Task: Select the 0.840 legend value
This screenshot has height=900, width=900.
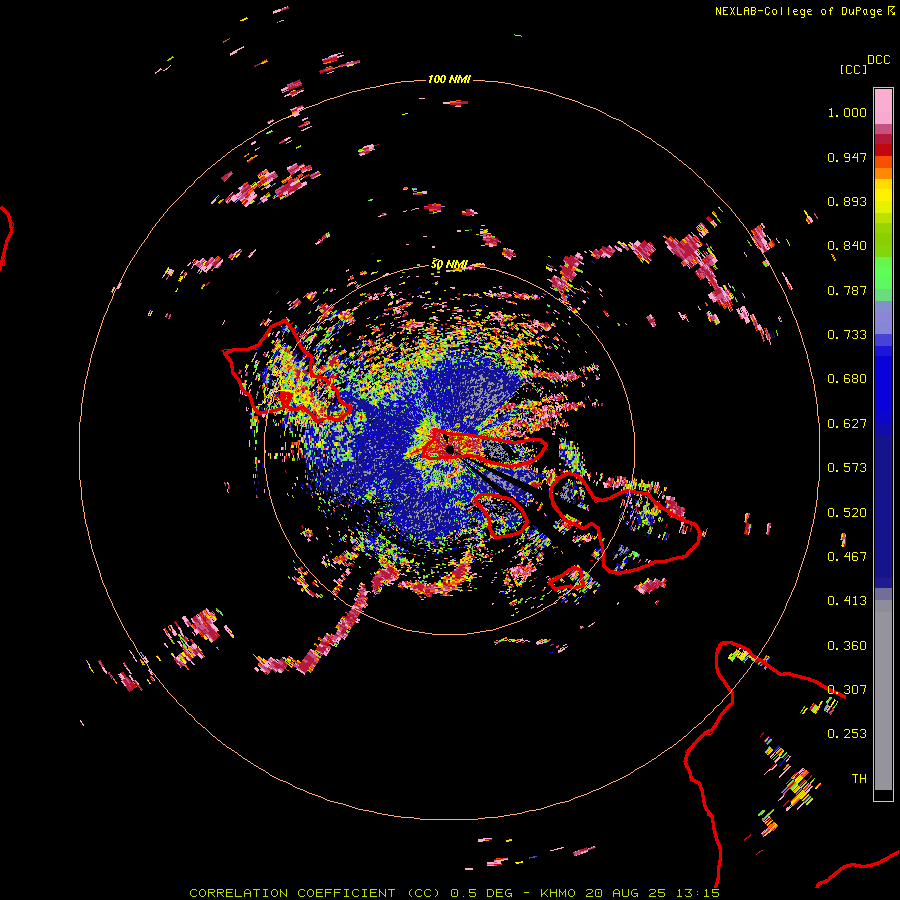Action: click(847, 246)
